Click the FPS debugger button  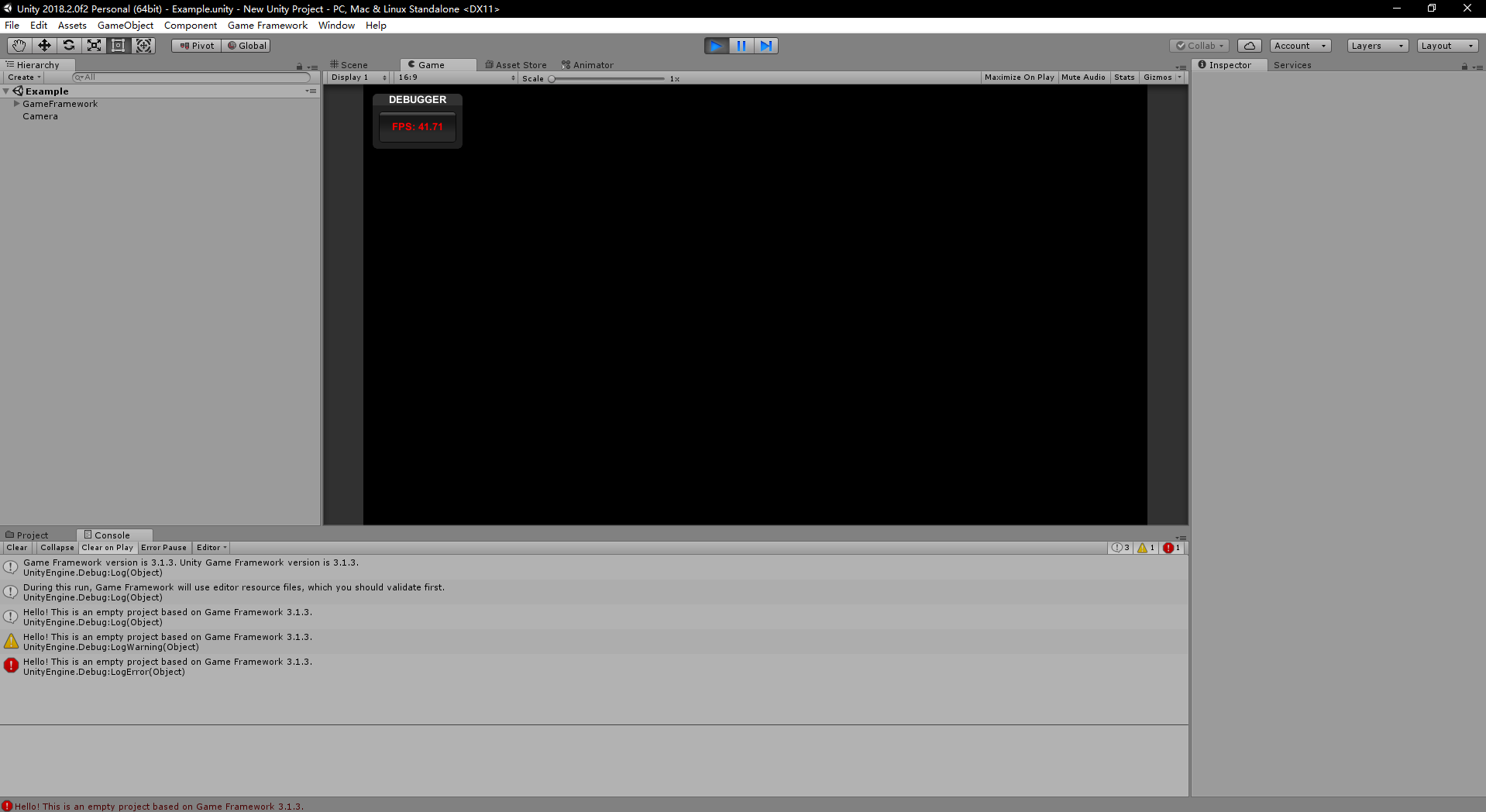418,127
